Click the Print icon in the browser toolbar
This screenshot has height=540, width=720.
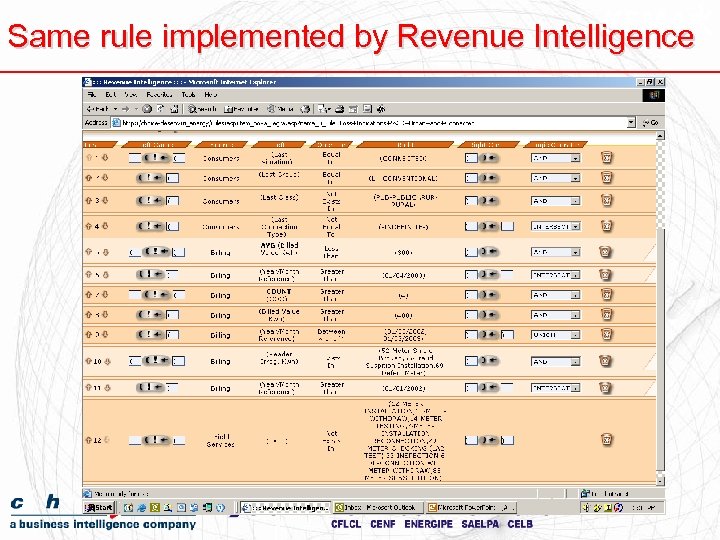pyautogui.click(x=340, y=109)
